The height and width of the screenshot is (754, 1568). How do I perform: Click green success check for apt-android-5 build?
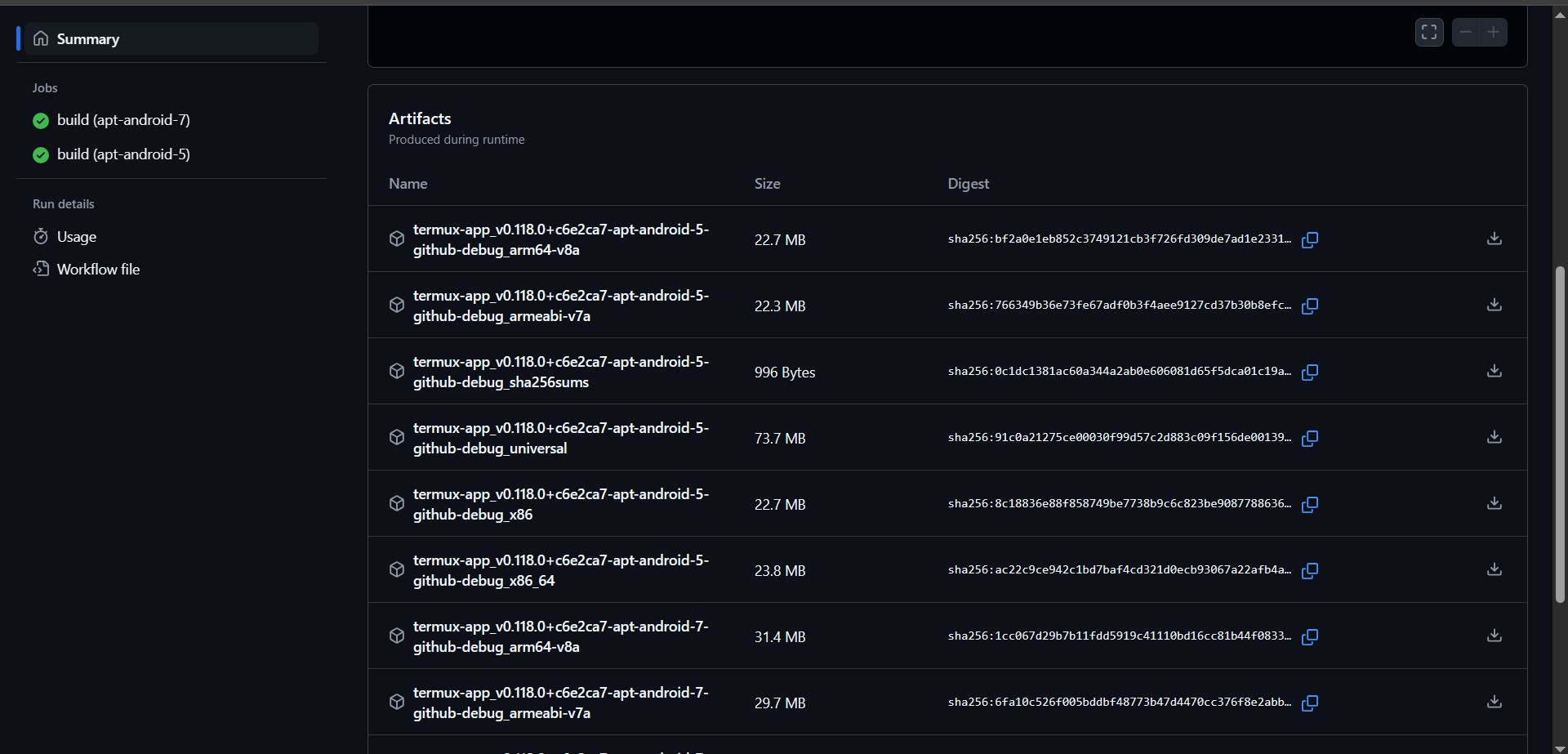coord(41,155)
